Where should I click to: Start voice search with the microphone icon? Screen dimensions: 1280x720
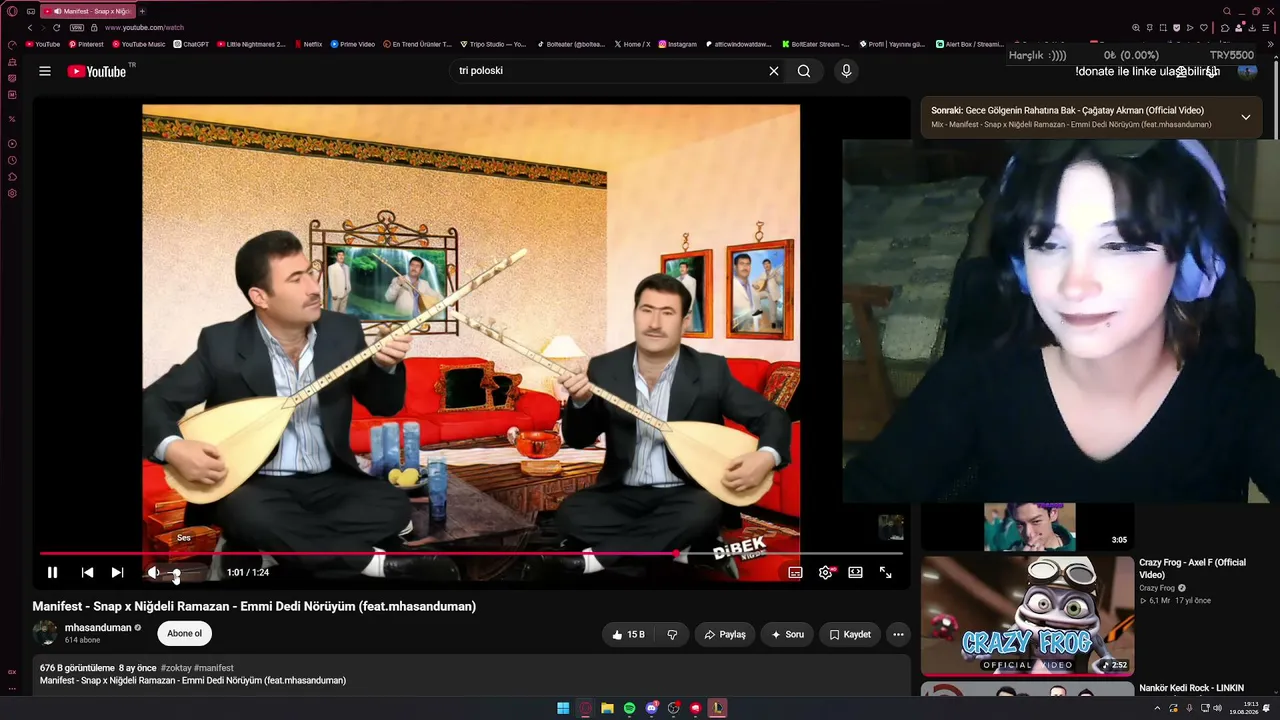pyautogui.click(x=846, y=71)
